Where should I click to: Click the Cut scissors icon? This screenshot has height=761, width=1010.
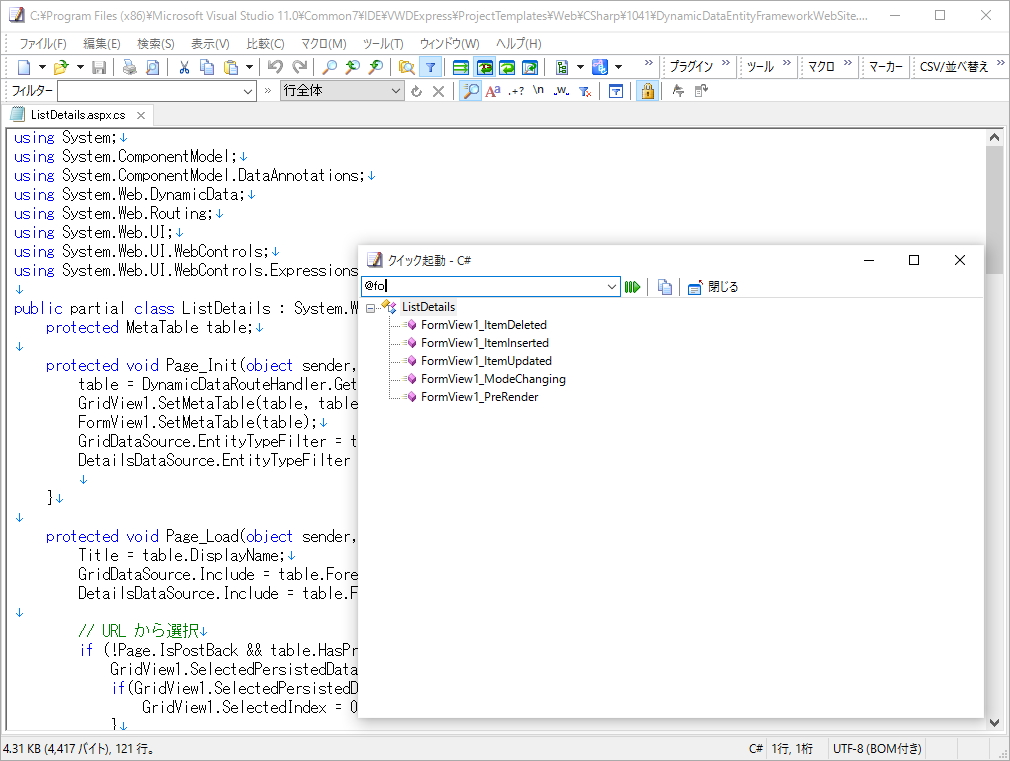pos(184,67)
